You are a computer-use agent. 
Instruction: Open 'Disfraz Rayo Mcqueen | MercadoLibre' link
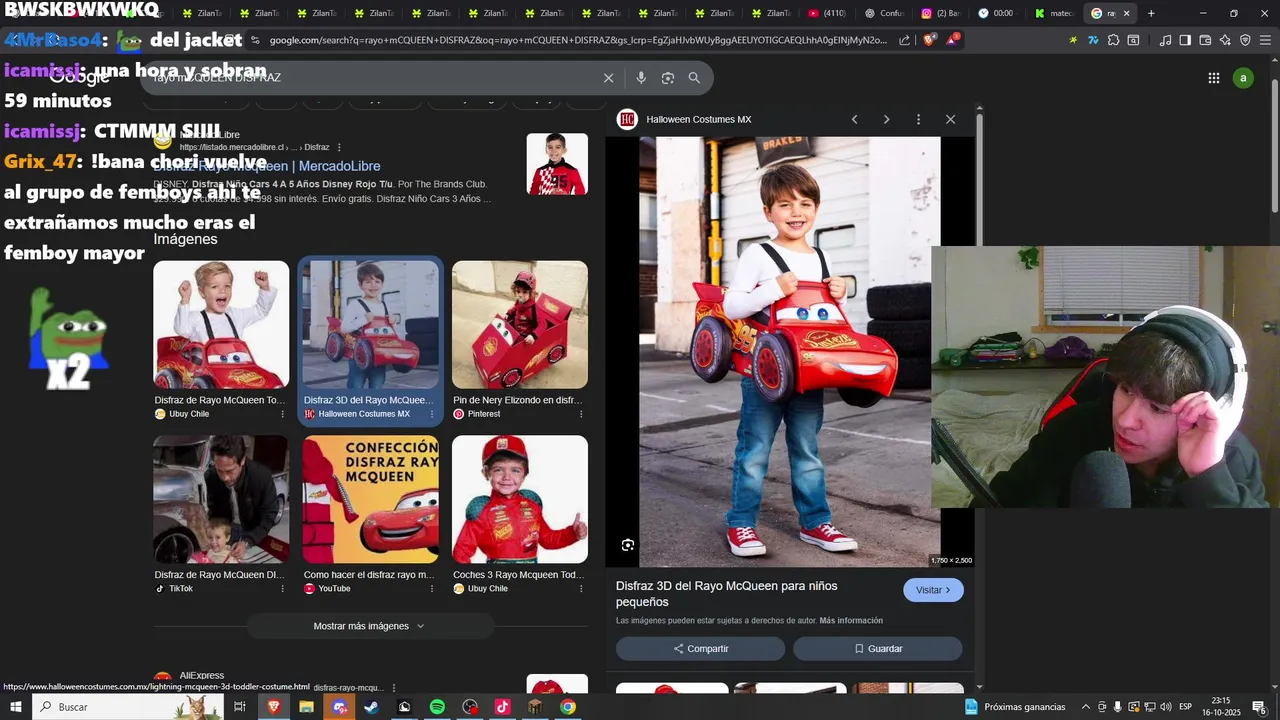click(x=267, y=166)
